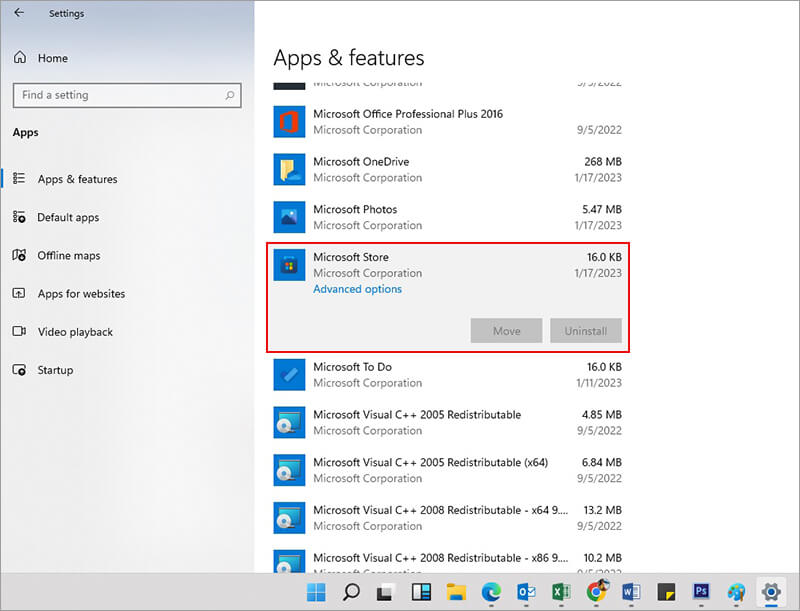Click the 268 MB OneDrive size

[603, 162]
